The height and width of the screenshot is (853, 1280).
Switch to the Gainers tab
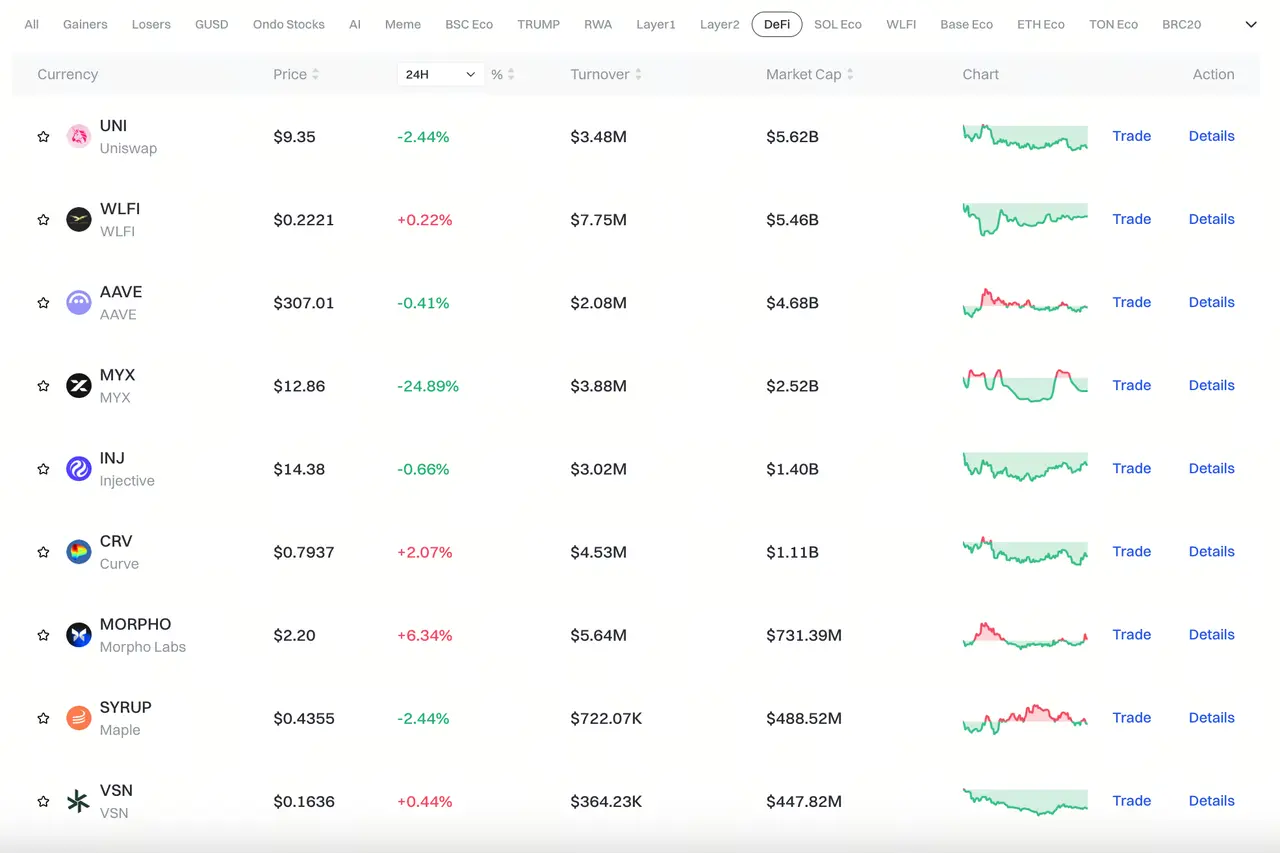pos(85,24)
